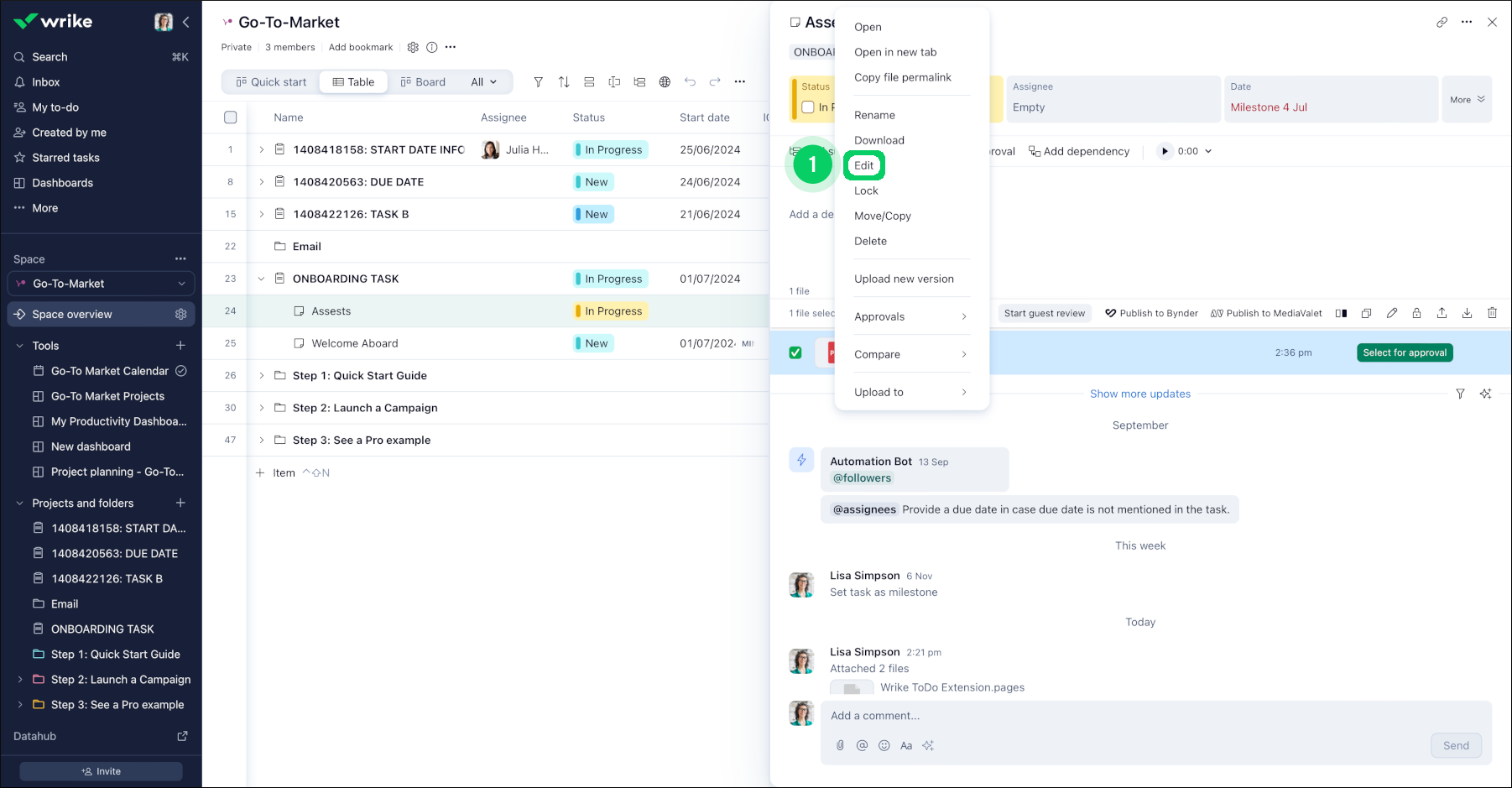Open the text formatting Aa icon
The width and height of the screenshot is (1512, 788).
point(906,745)
